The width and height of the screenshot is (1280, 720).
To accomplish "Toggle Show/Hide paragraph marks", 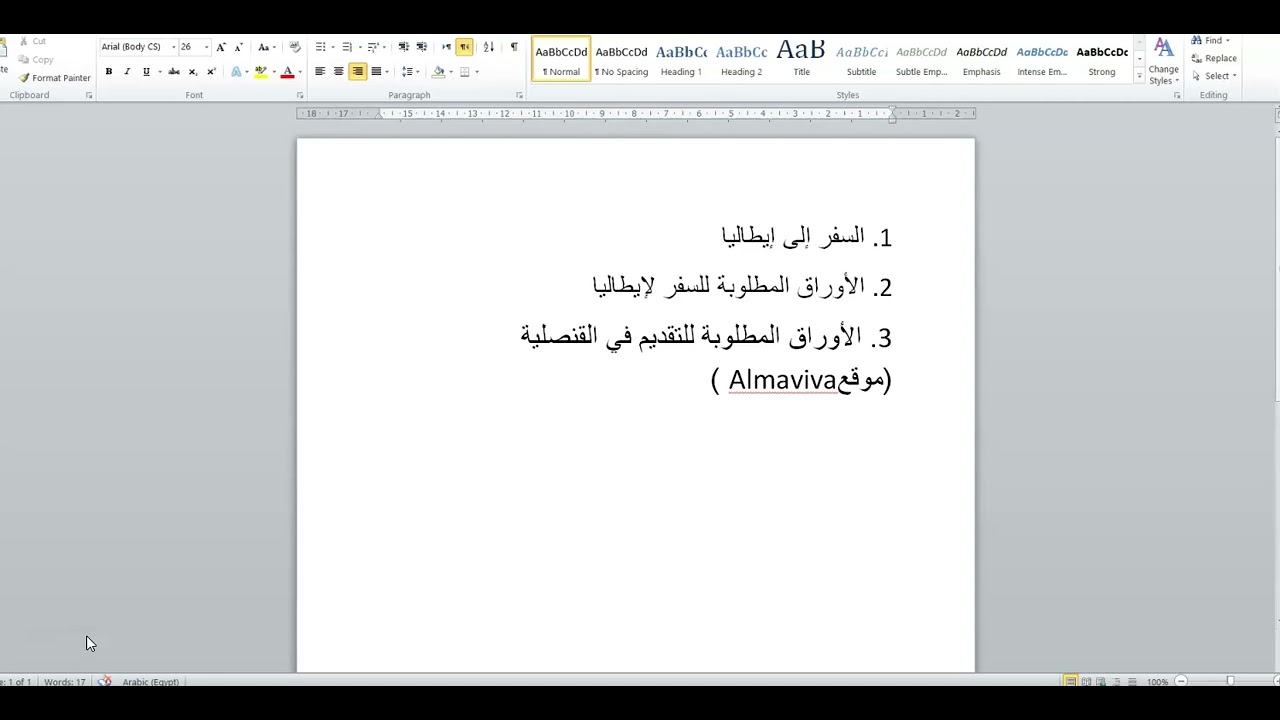I will [x=514, y=47].
